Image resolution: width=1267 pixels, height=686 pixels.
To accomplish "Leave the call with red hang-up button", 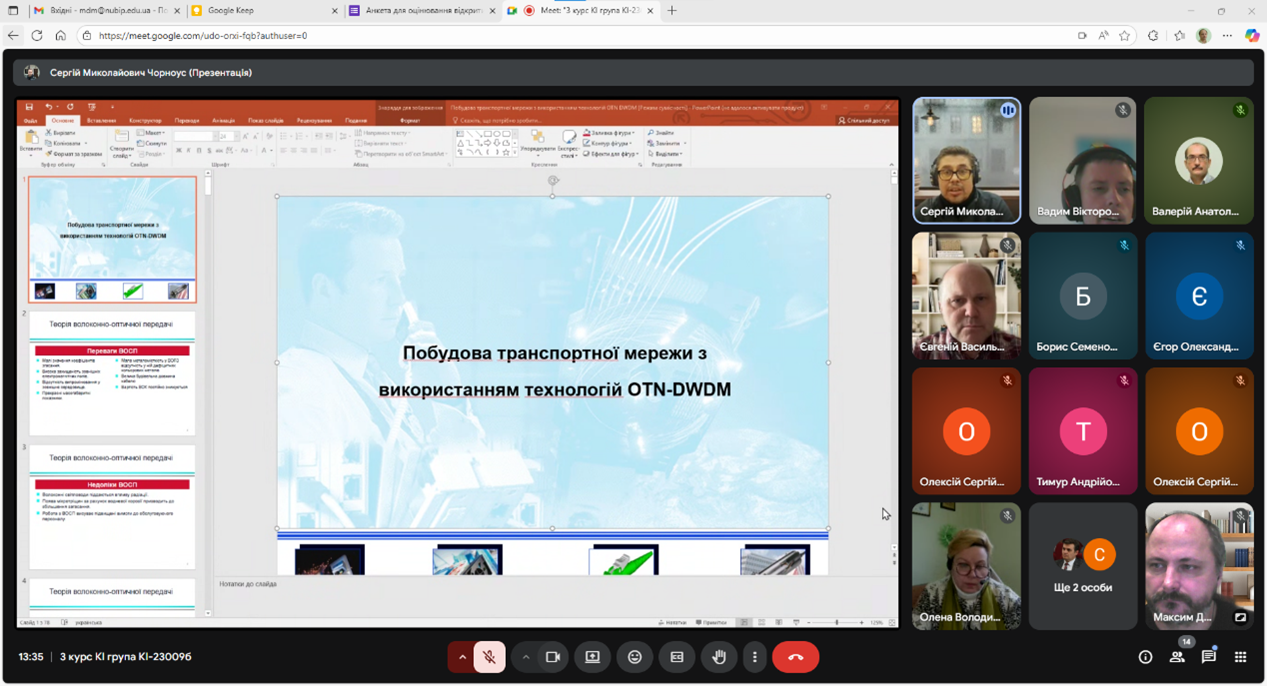I will (795, 657).
